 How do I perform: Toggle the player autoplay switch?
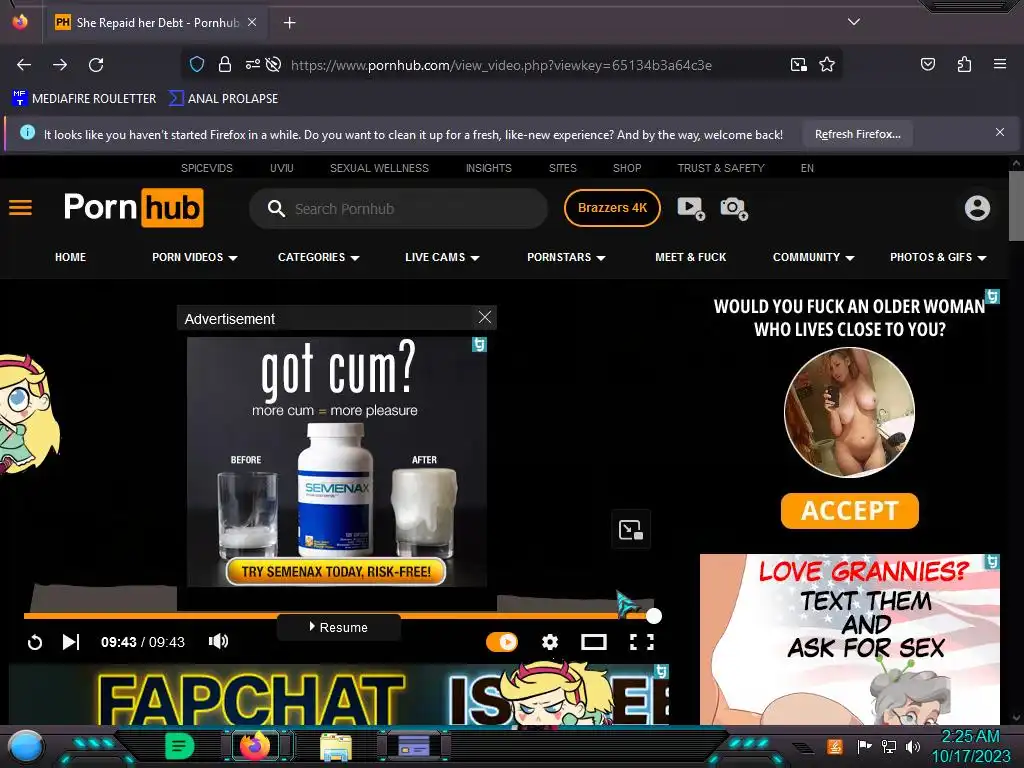tap(502, 642)
